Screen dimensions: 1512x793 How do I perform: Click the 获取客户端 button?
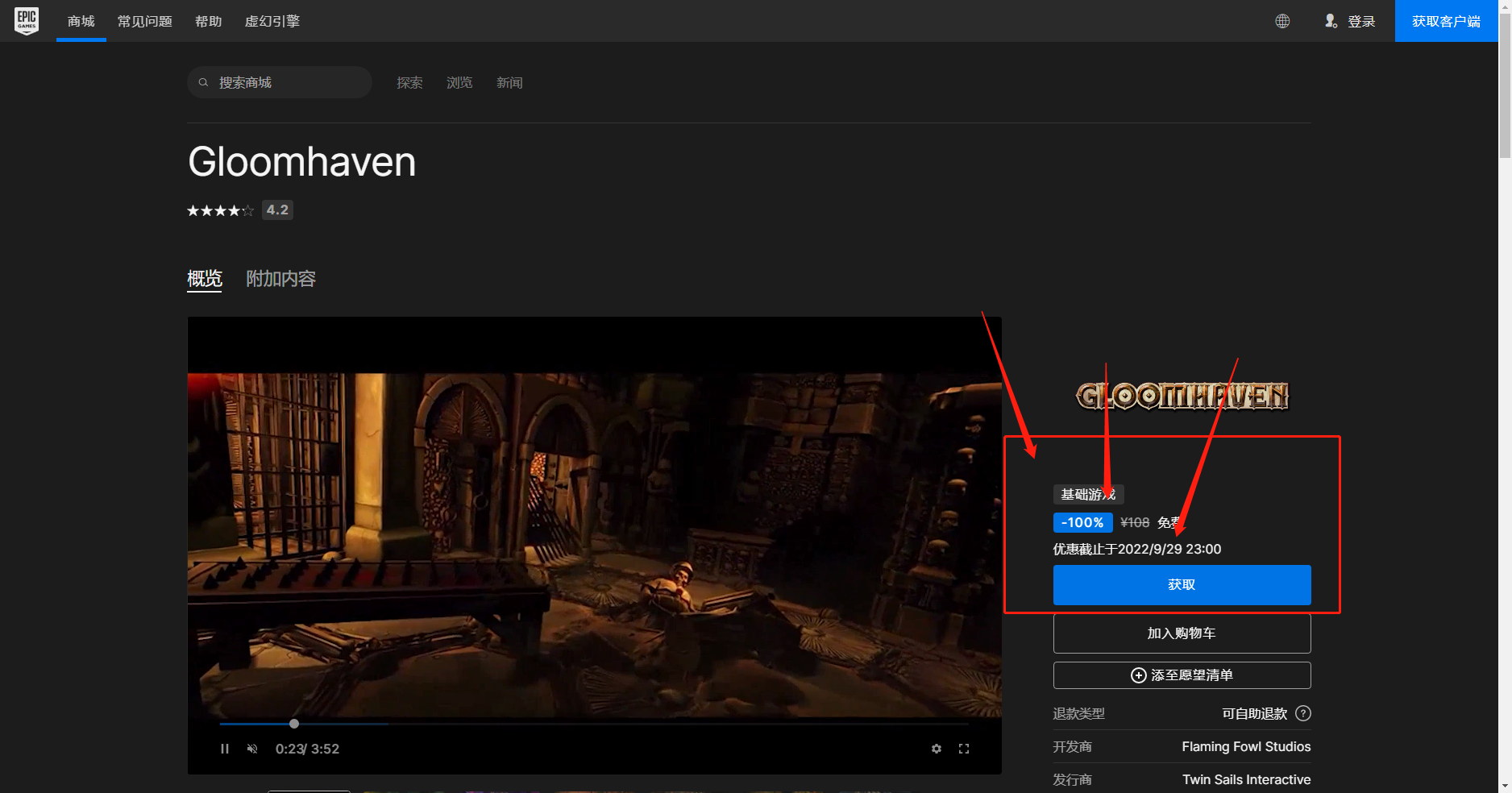[1447, 21]
